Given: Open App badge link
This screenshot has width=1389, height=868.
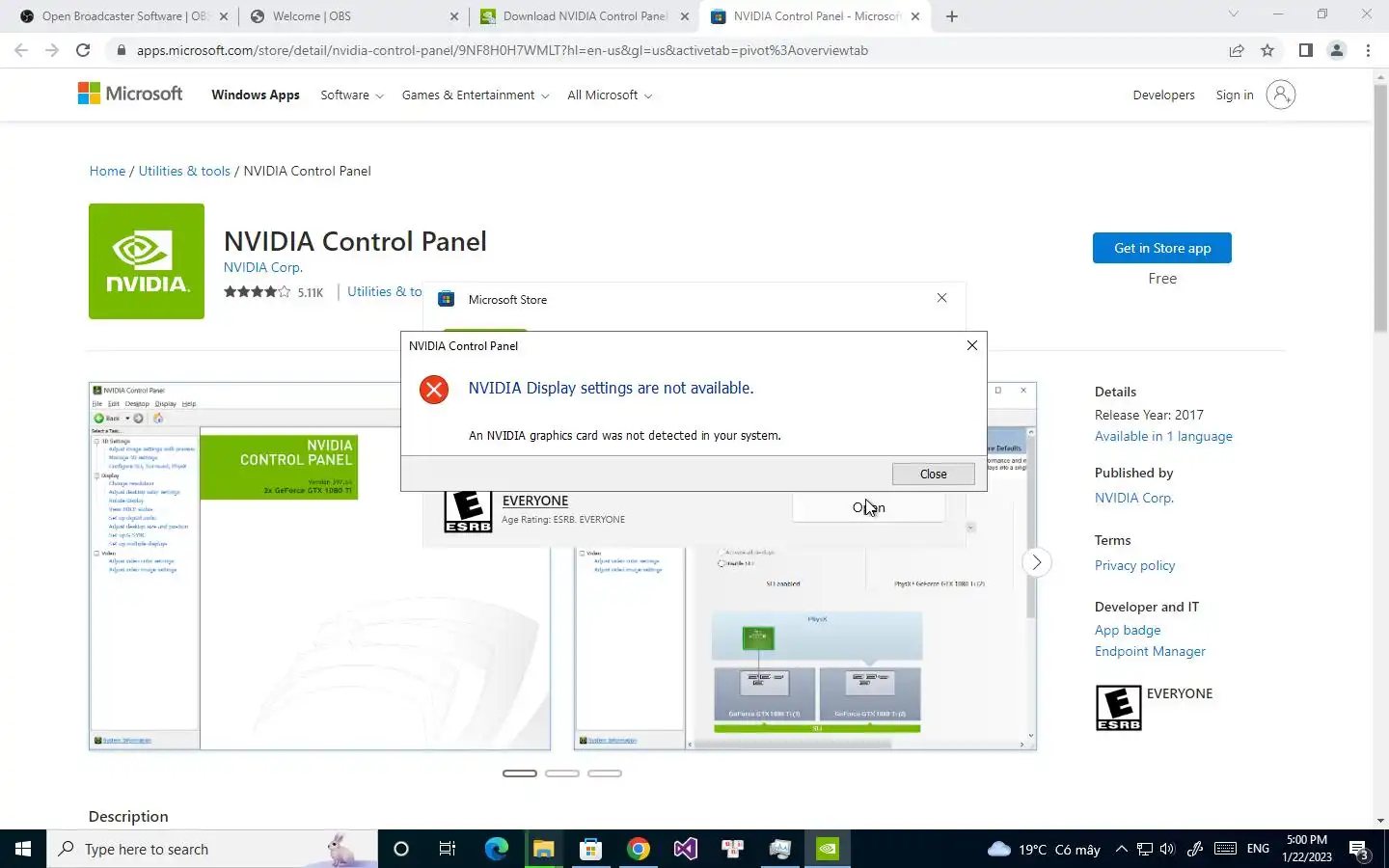Looking at the screenshot, I should 1128,630.
